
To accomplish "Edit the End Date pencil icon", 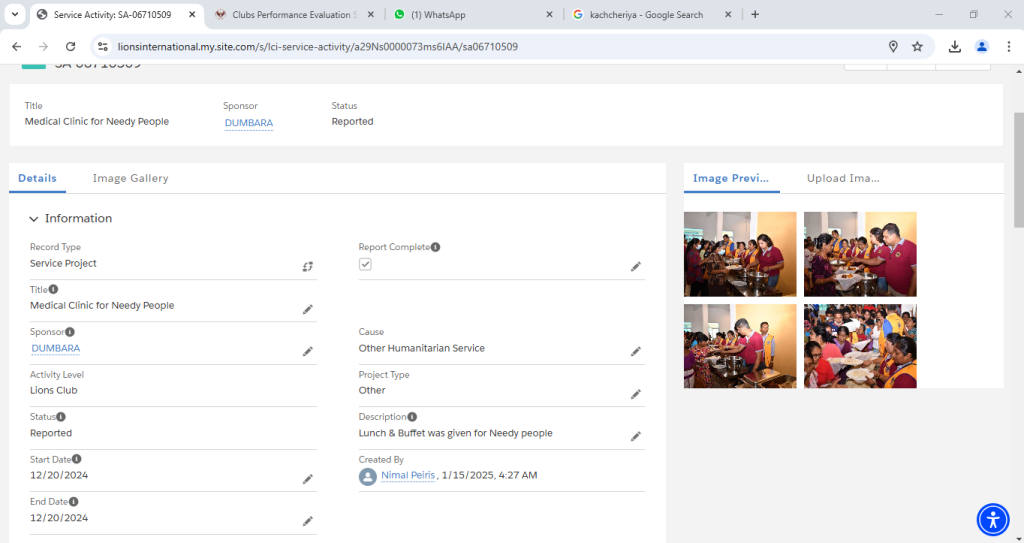I will [x=308, y=521].
